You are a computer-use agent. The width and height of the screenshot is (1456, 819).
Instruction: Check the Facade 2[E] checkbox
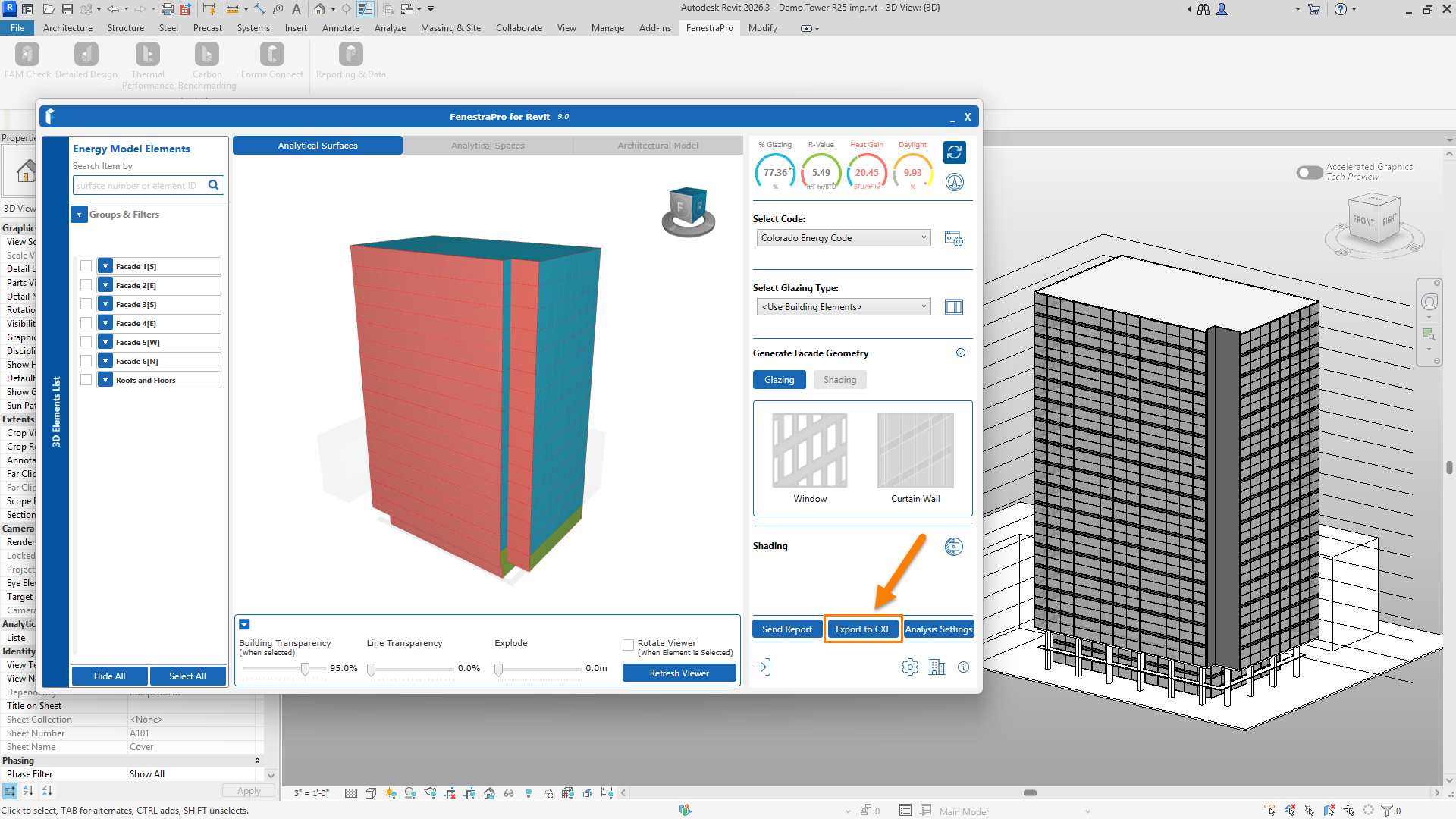[x=86, y=285]
